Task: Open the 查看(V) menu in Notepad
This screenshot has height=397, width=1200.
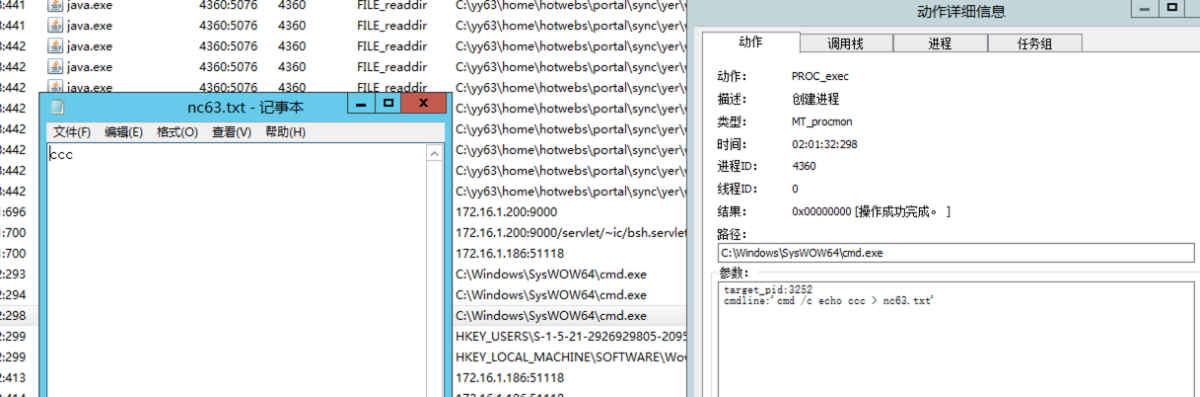Action: tap(231, 132)
